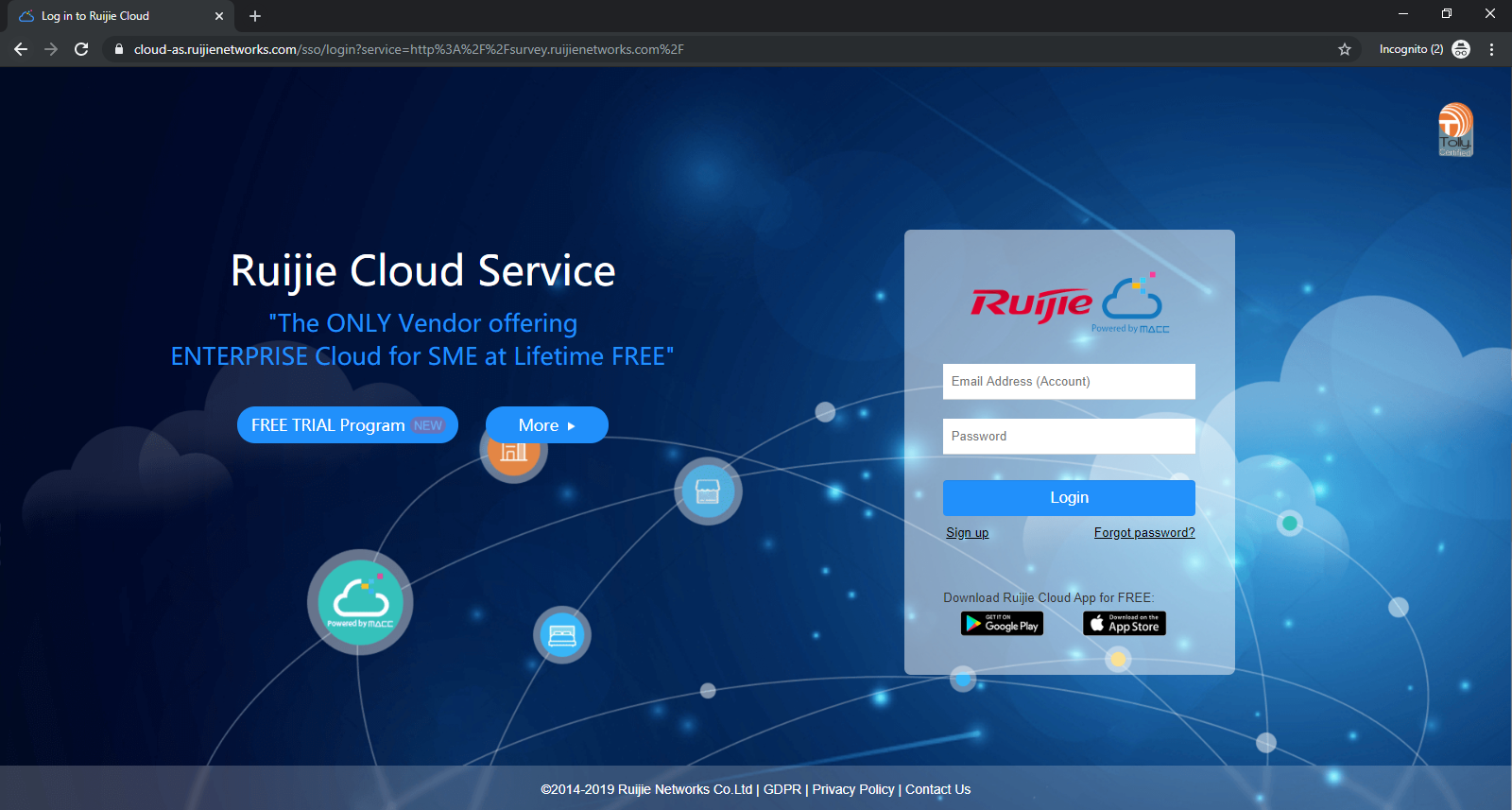Click the blue bed hotel circle icon
The width and height of the screenshot is (1512, 810).
click(x=562, y=635)
